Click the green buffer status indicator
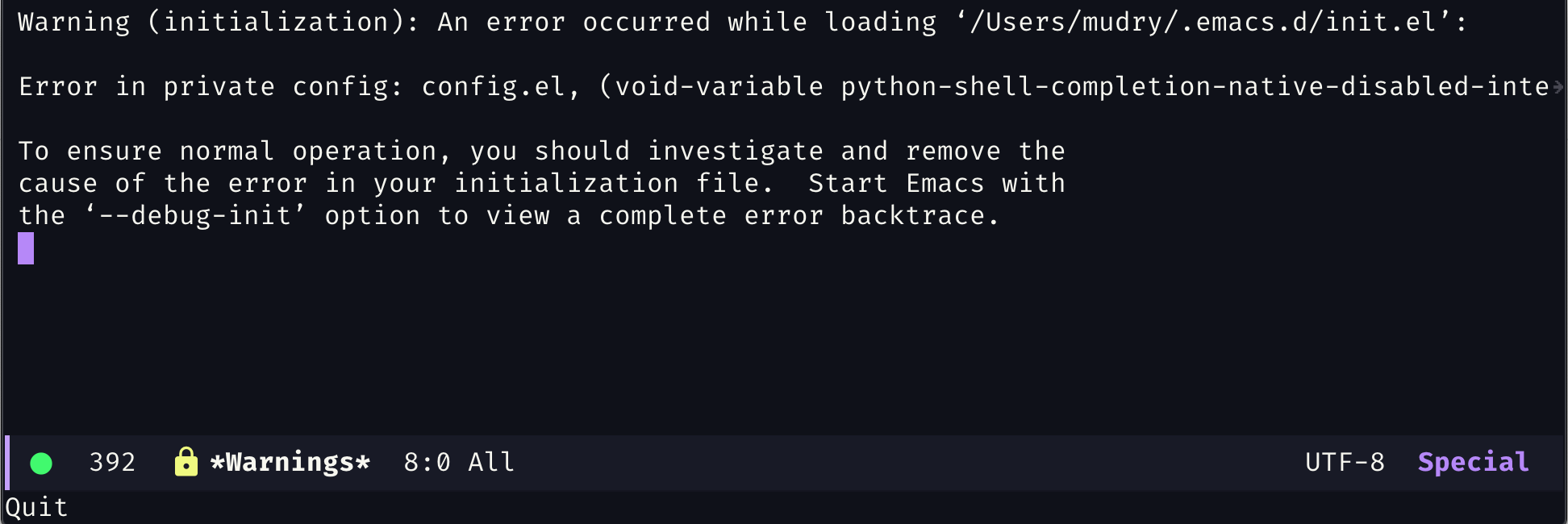 pos(40,462)
